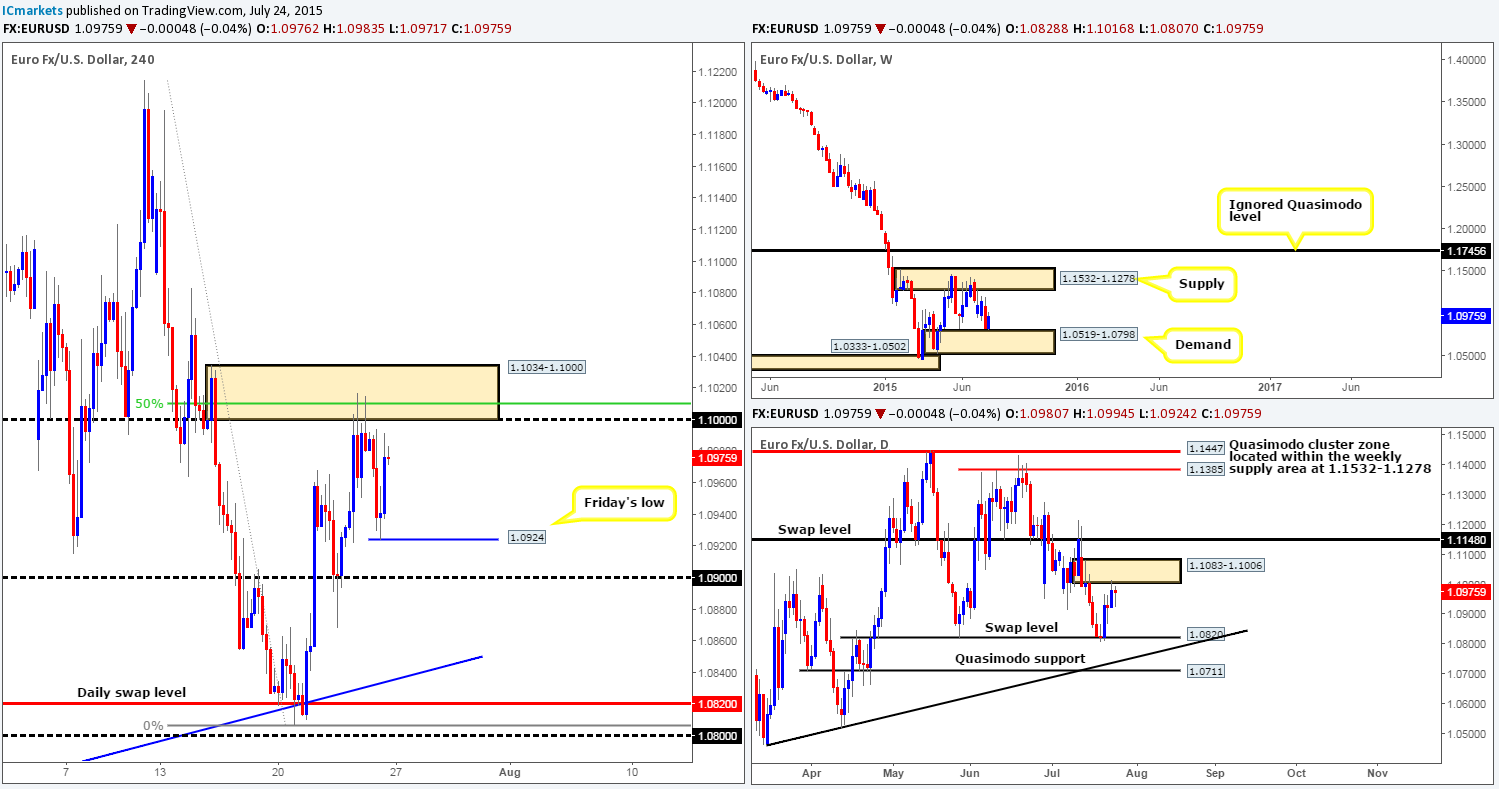The image size is (1499, 789).
Task: Click the yellow Supply callout on weekly chart
Action: [x=1201, y=284]
